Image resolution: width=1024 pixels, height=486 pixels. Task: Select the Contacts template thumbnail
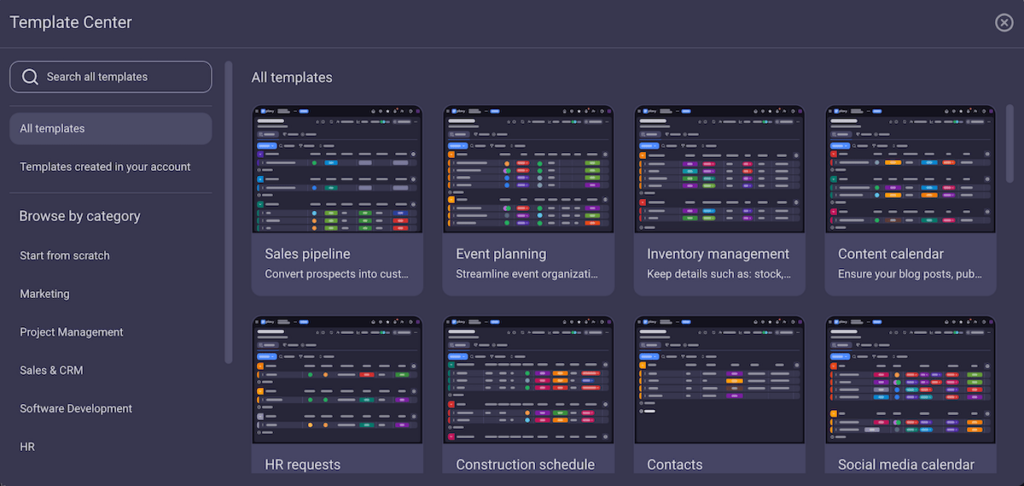click(719, 381)
